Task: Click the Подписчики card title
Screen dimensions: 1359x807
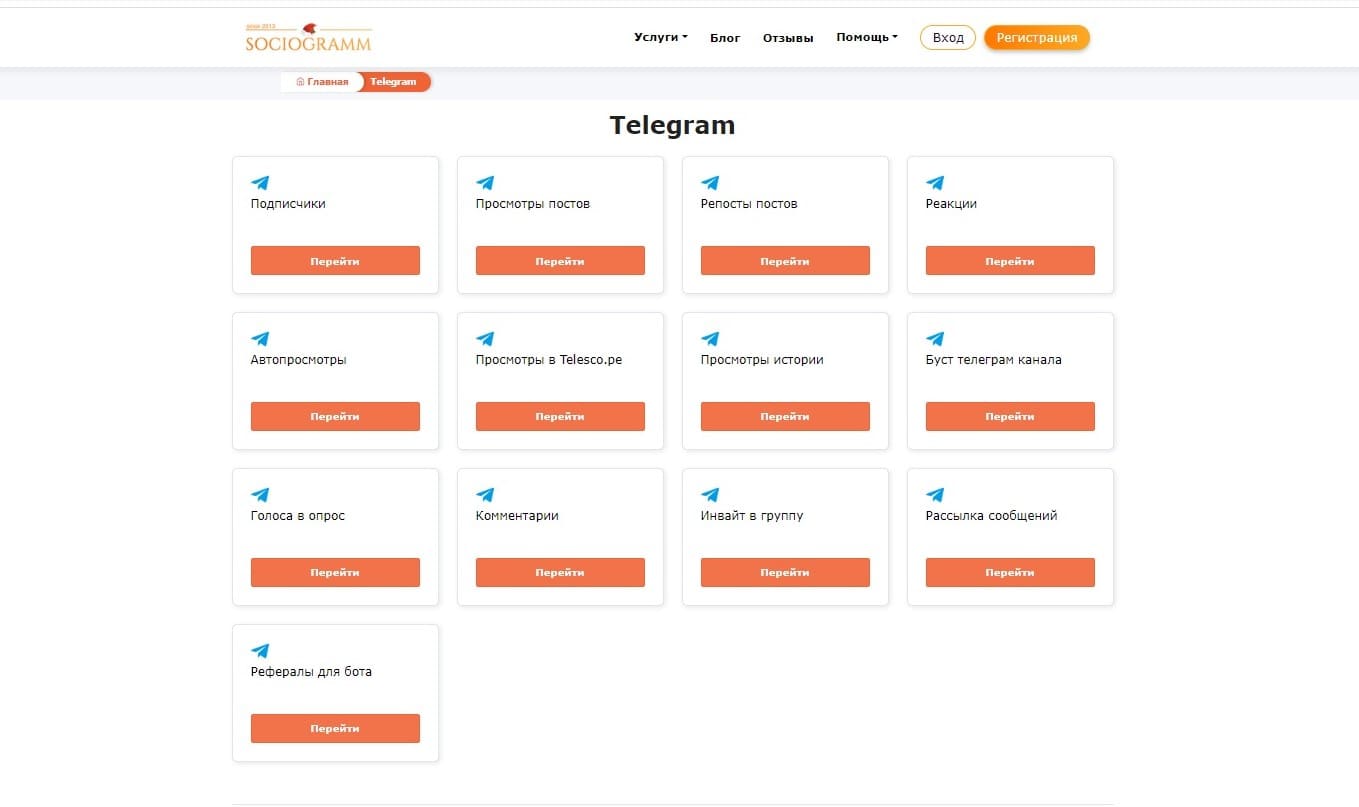Action: pos(288,204)
